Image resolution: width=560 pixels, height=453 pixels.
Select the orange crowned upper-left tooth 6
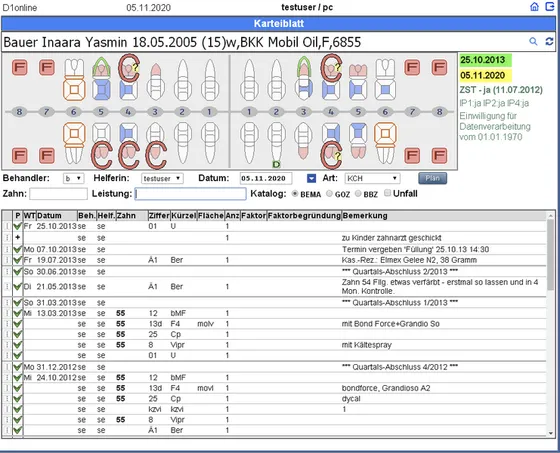[74, 80]
